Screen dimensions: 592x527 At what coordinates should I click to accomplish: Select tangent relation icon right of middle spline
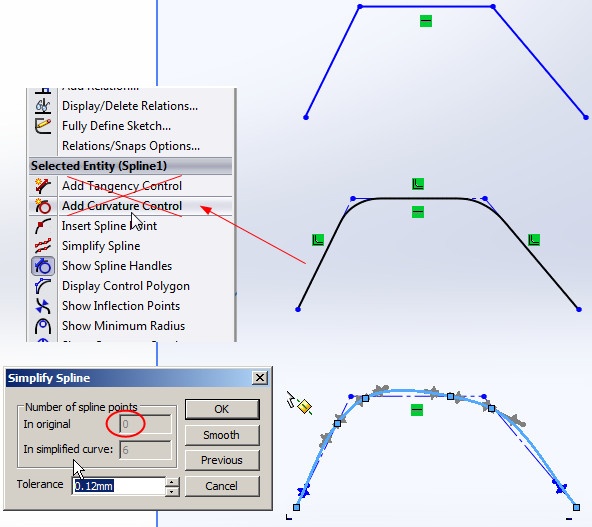click(534, 240)
